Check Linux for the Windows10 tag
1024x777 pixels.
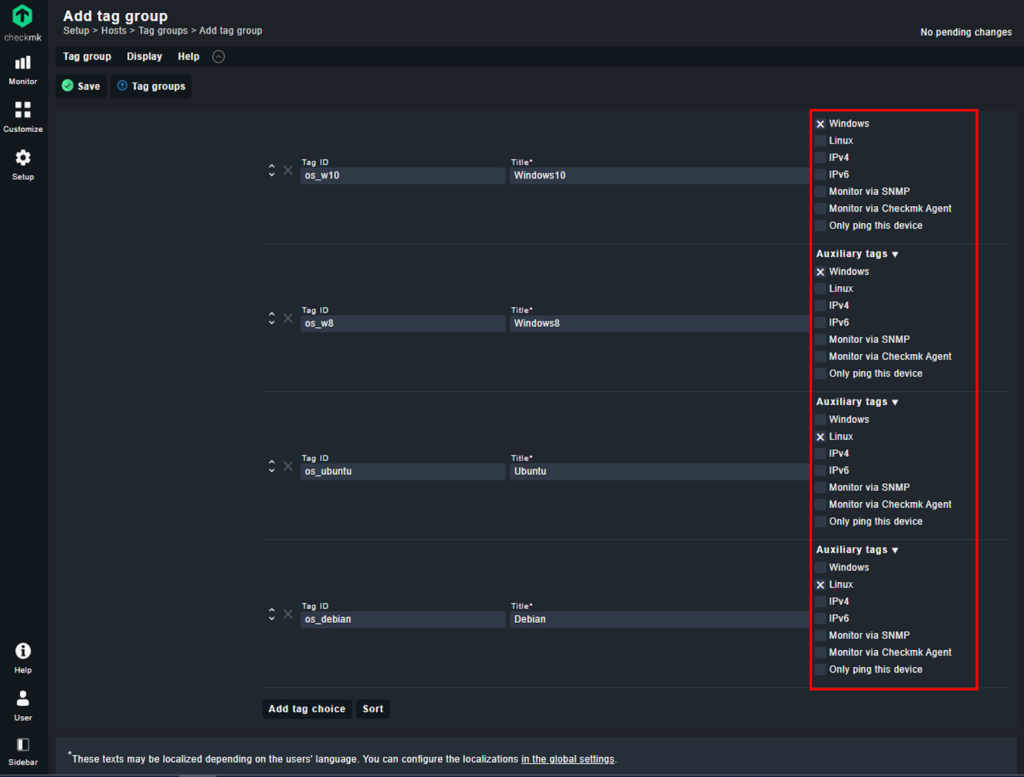820,141
